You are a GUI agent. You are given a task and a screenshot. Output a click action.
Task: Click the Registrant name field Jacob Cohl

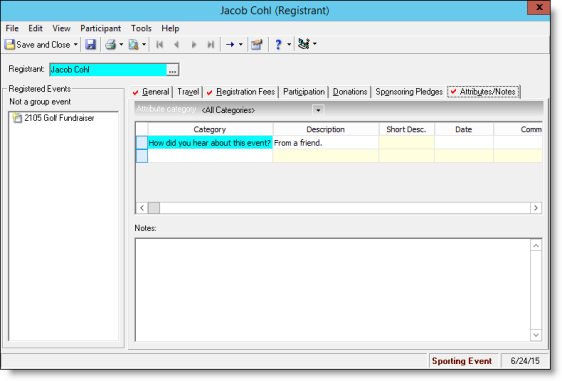(x=108, y=70)
